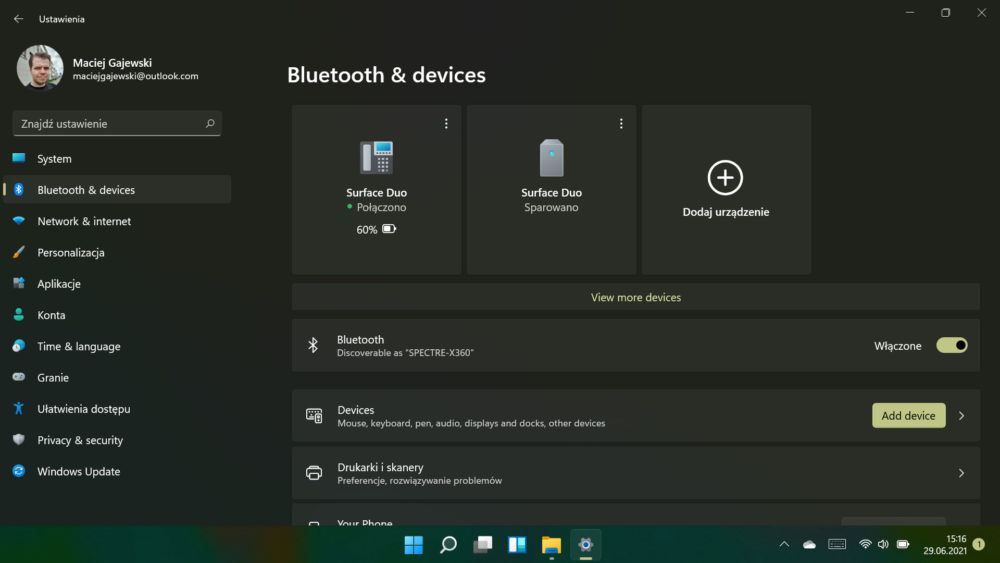The height and width of the screenshot is (563, 1000).
Task: Open Privacy & security settings
Action: [117, 440]
